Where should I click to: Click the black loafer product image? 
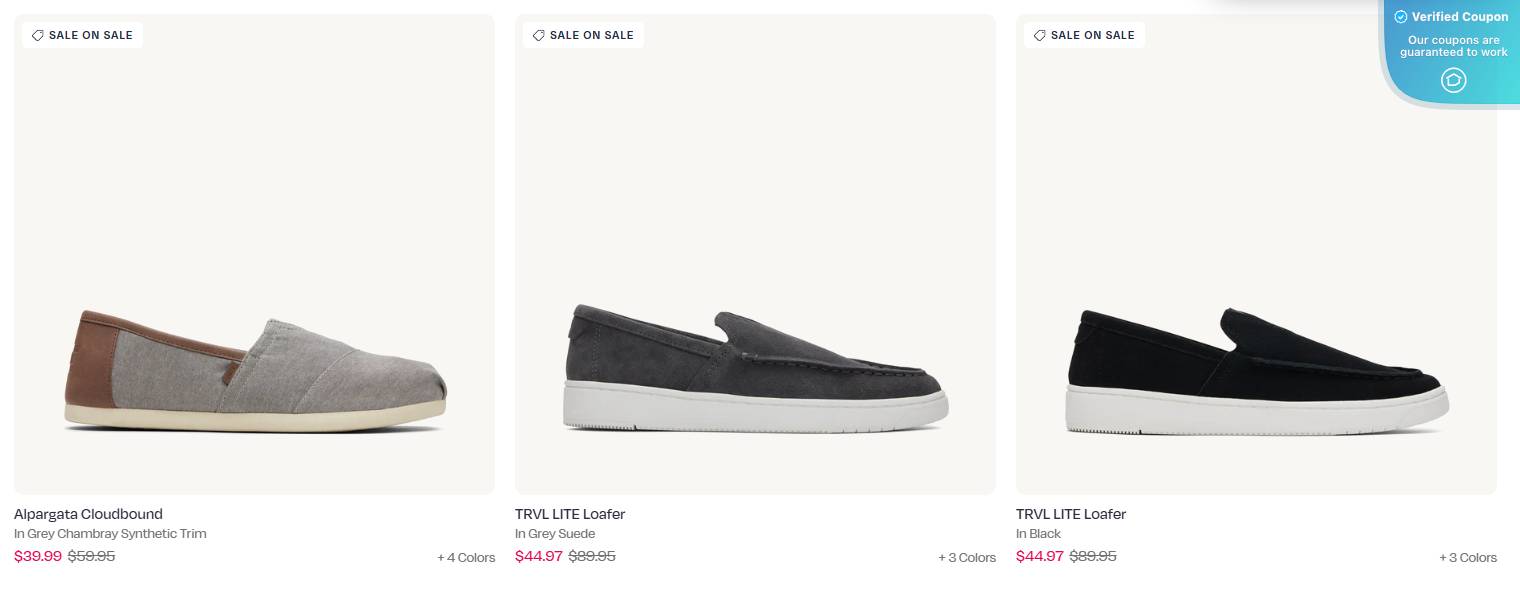[x=1256, y=370]
